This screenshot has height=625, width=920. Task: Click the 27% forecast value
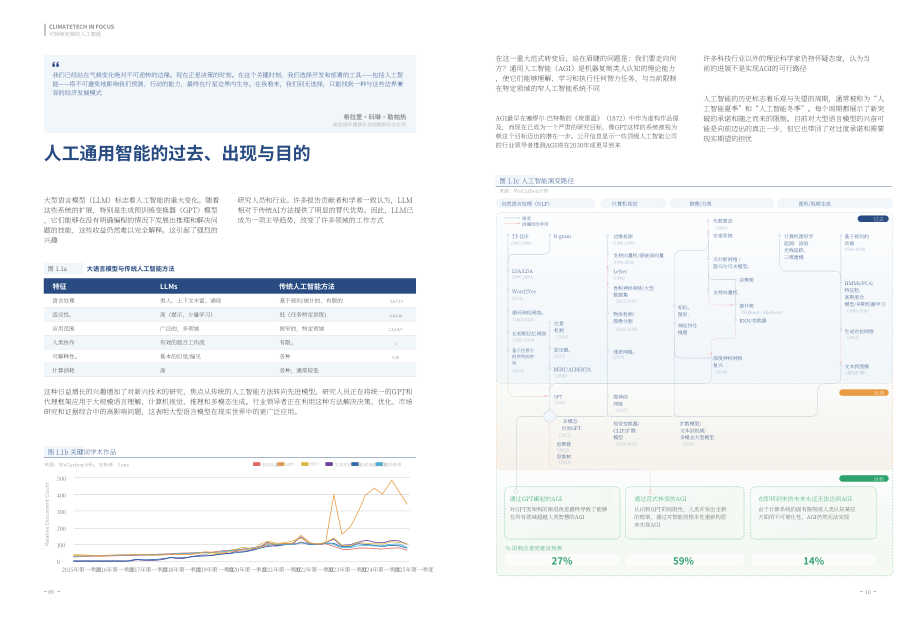point(562,561)
